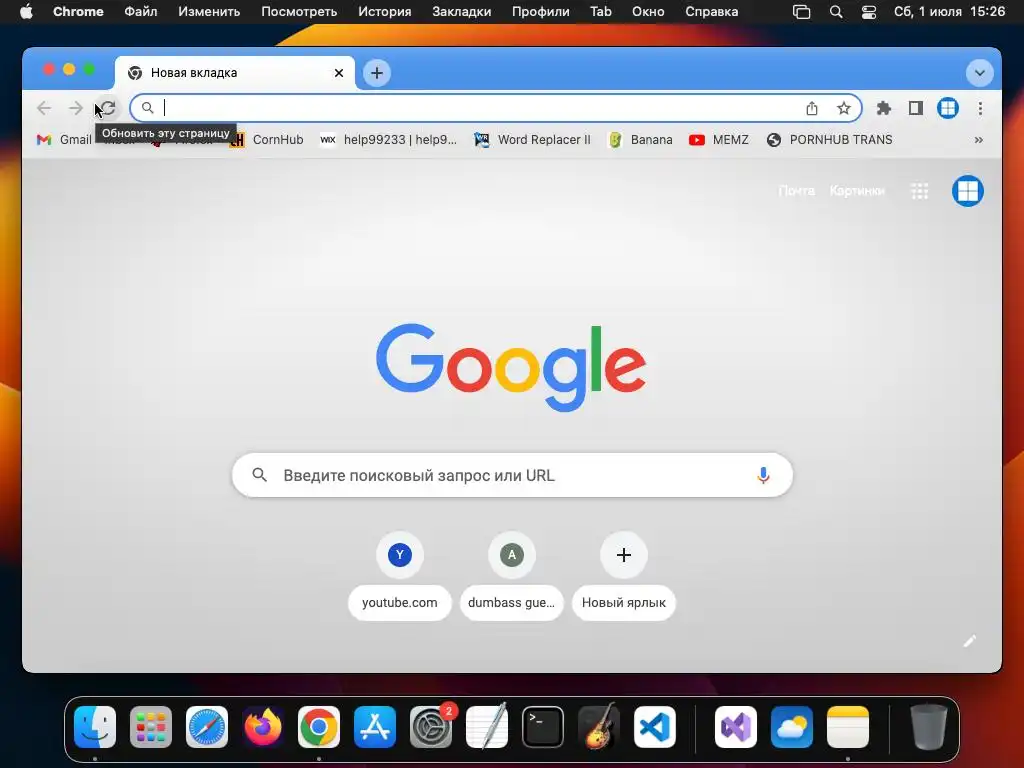Open the Справка menu
The height and width of the screenshot is (768, 1024).
tap(712, 12)
